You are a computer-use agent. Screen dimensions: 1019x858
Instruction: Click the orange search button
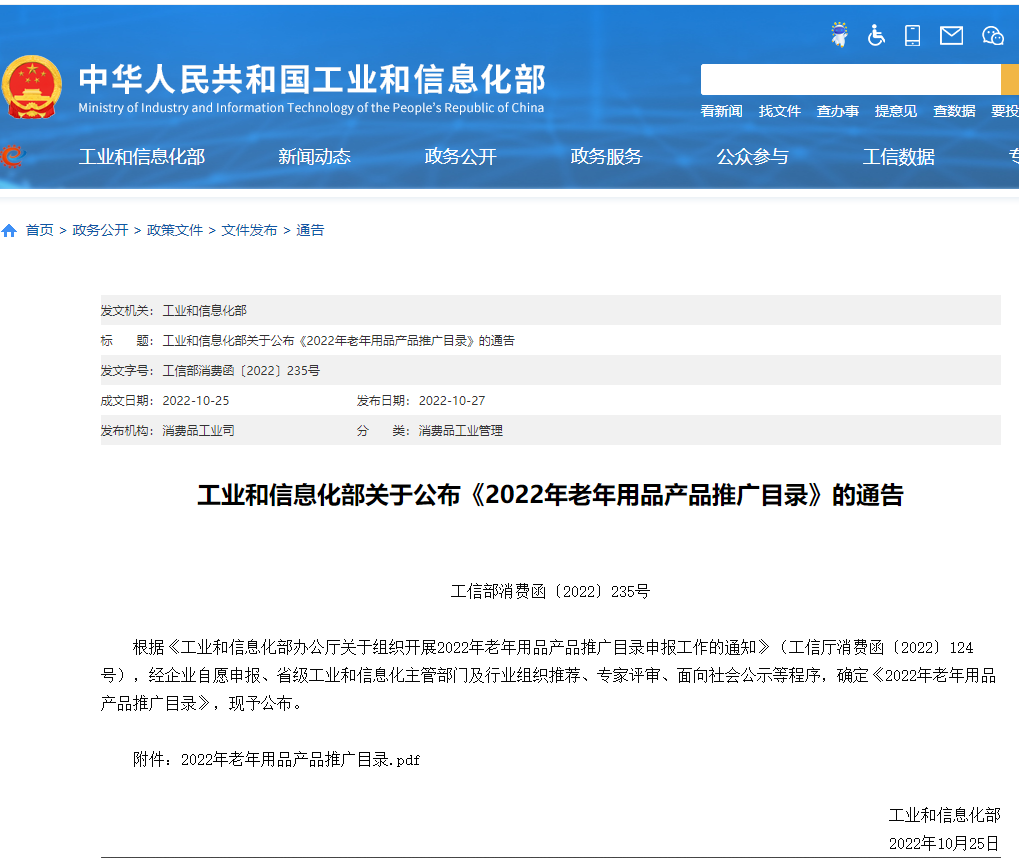(x=1010, y=79)
